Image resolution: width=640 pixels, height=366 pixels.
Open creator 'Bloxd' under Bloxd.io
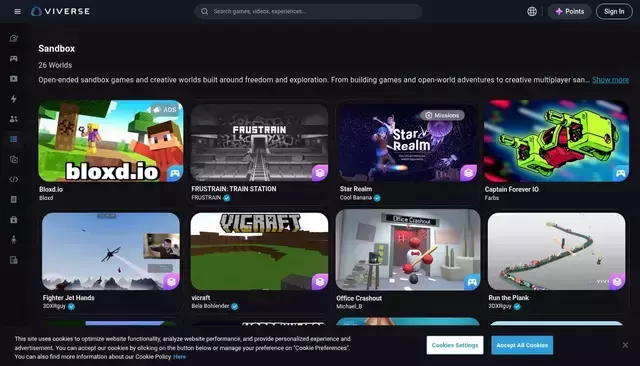point(46,198)
